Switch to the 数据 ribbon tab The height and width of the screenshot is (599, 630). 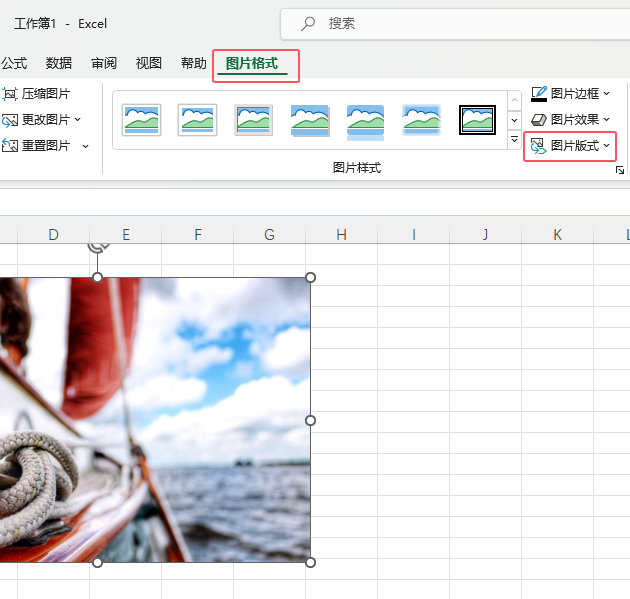[59, 63]
